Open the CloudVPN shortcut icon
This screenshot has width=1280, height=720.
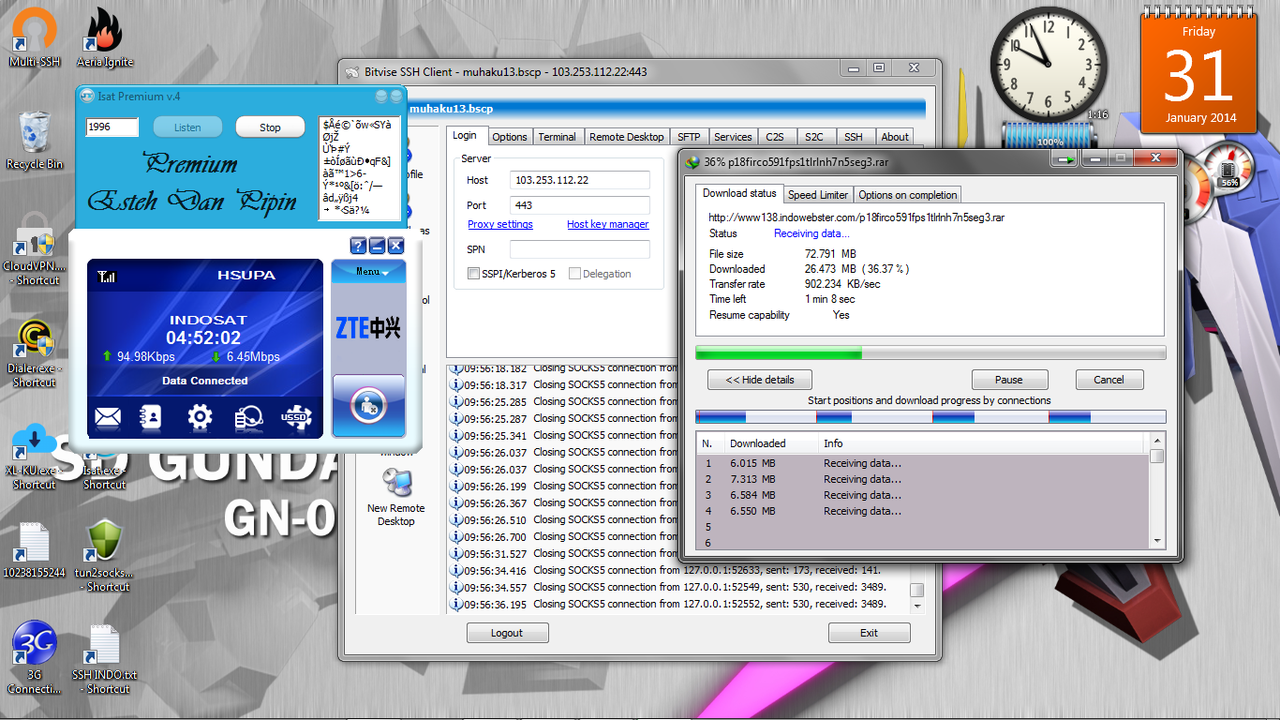(34, 250)
